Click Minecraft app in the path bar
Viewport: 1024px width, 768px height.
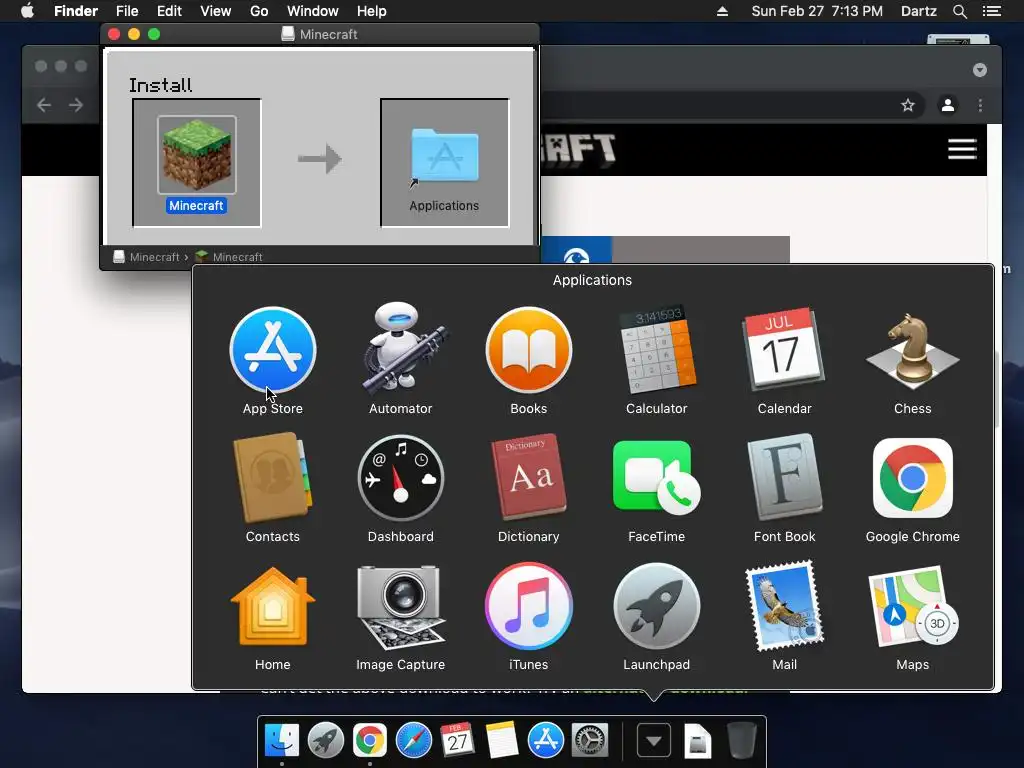coord(229,257)
